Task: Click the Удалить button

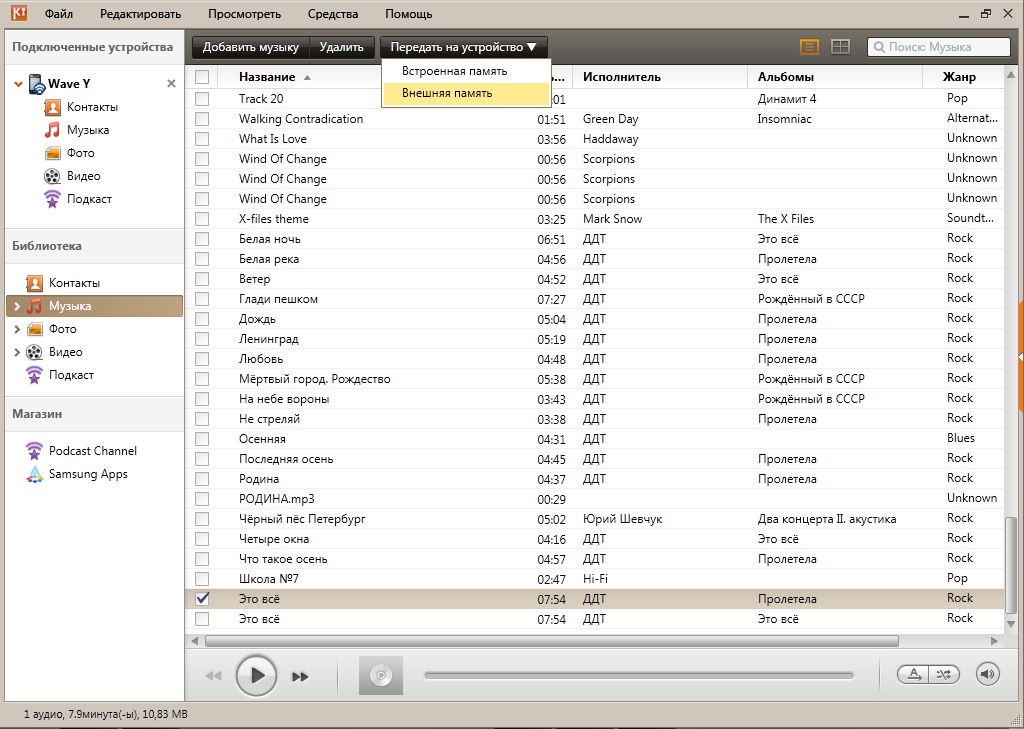Action: click(x=342, y=47)
